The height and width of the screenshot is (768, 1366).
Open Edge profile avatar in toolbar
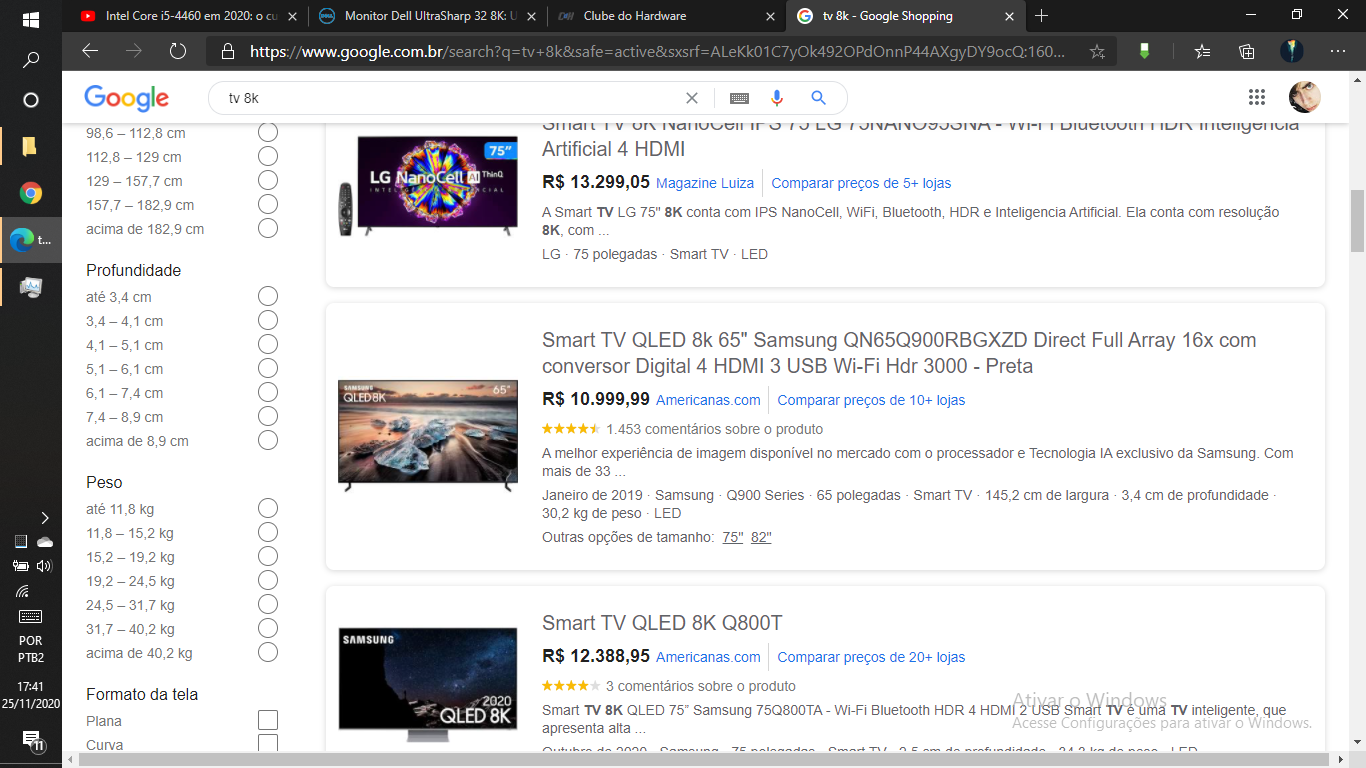click(1292, 51)
